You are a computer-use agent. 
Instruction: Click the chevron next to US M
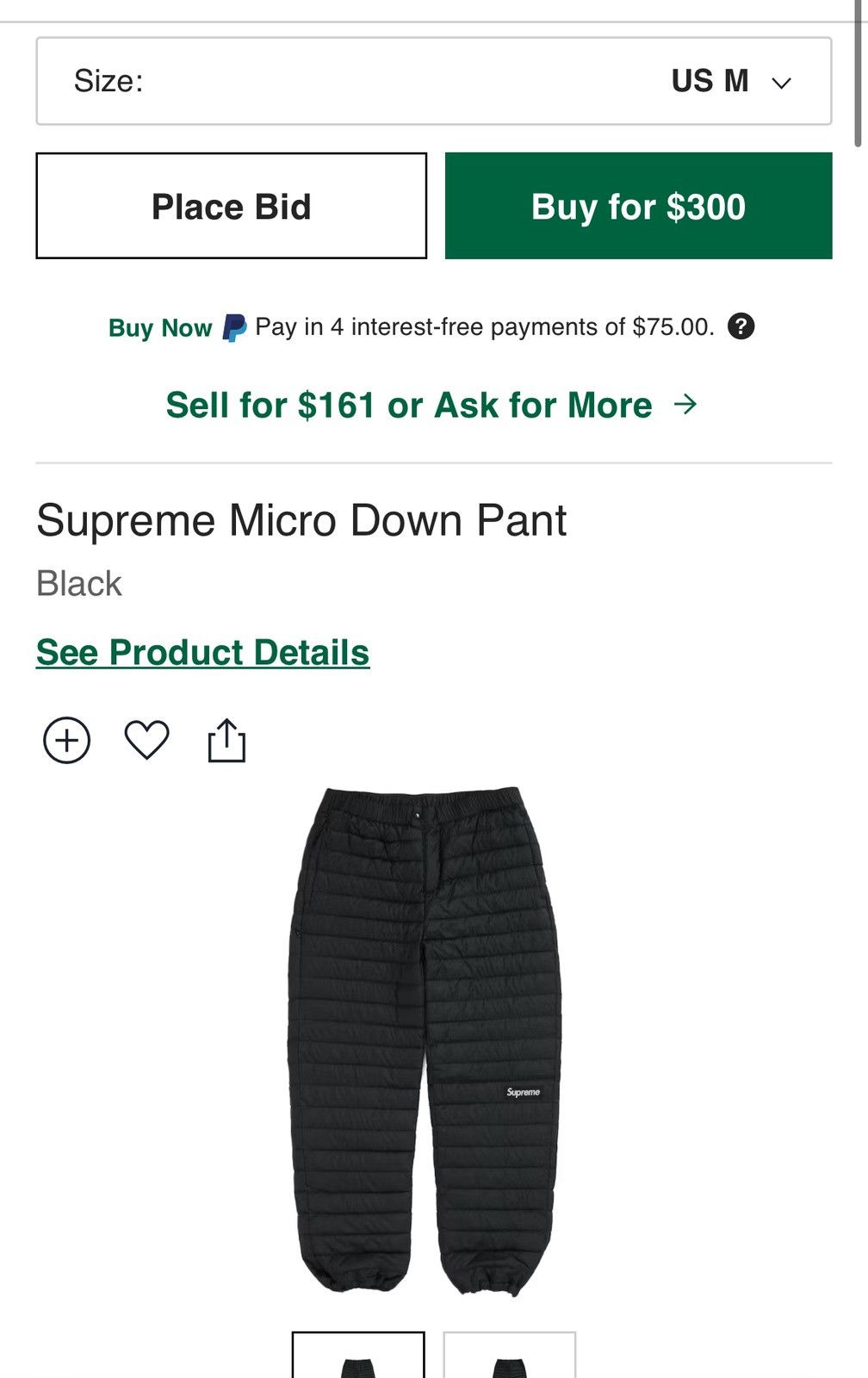point(781,83)
